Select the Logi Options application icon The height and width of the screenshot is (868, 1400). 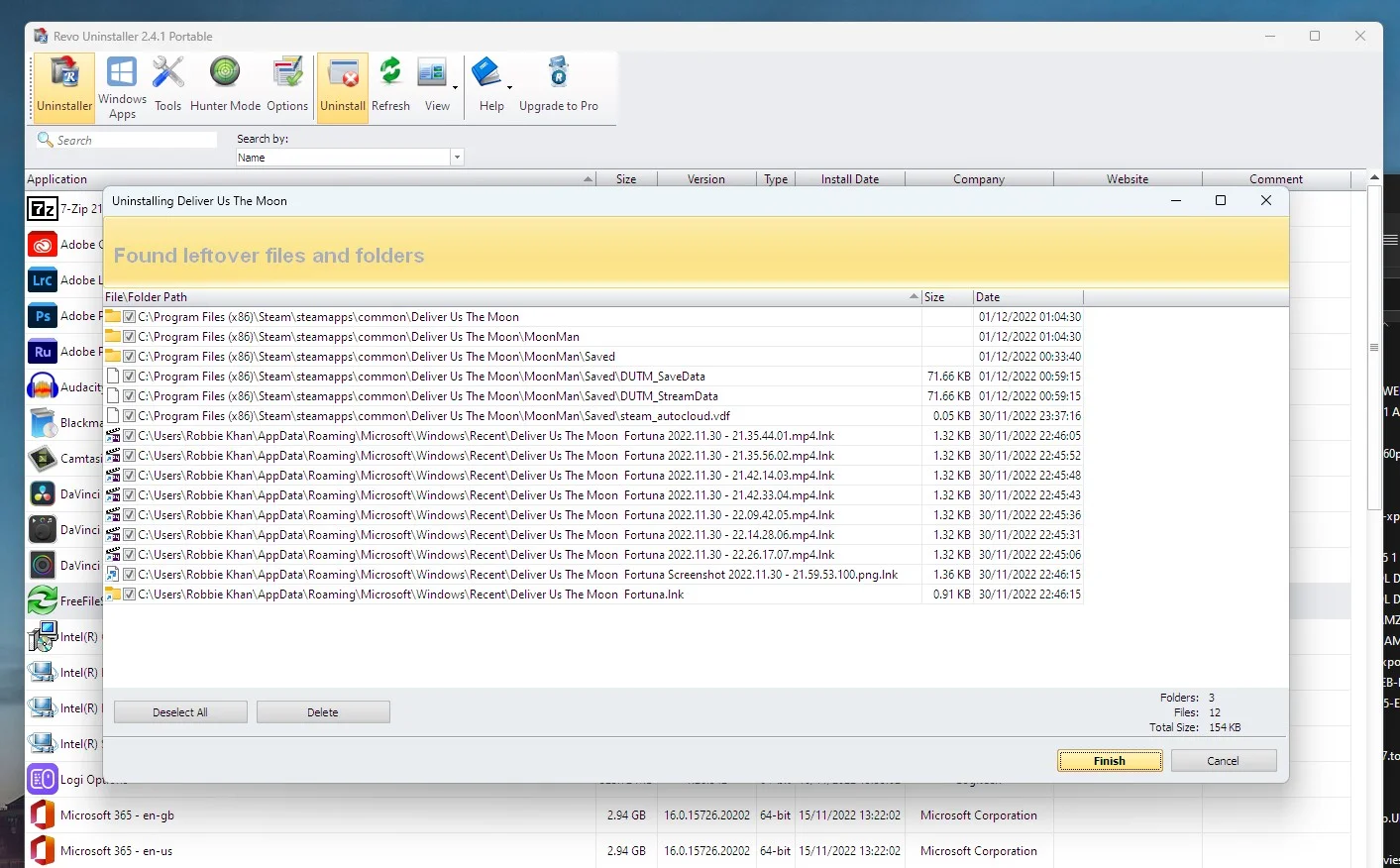(x=43, y=779)
